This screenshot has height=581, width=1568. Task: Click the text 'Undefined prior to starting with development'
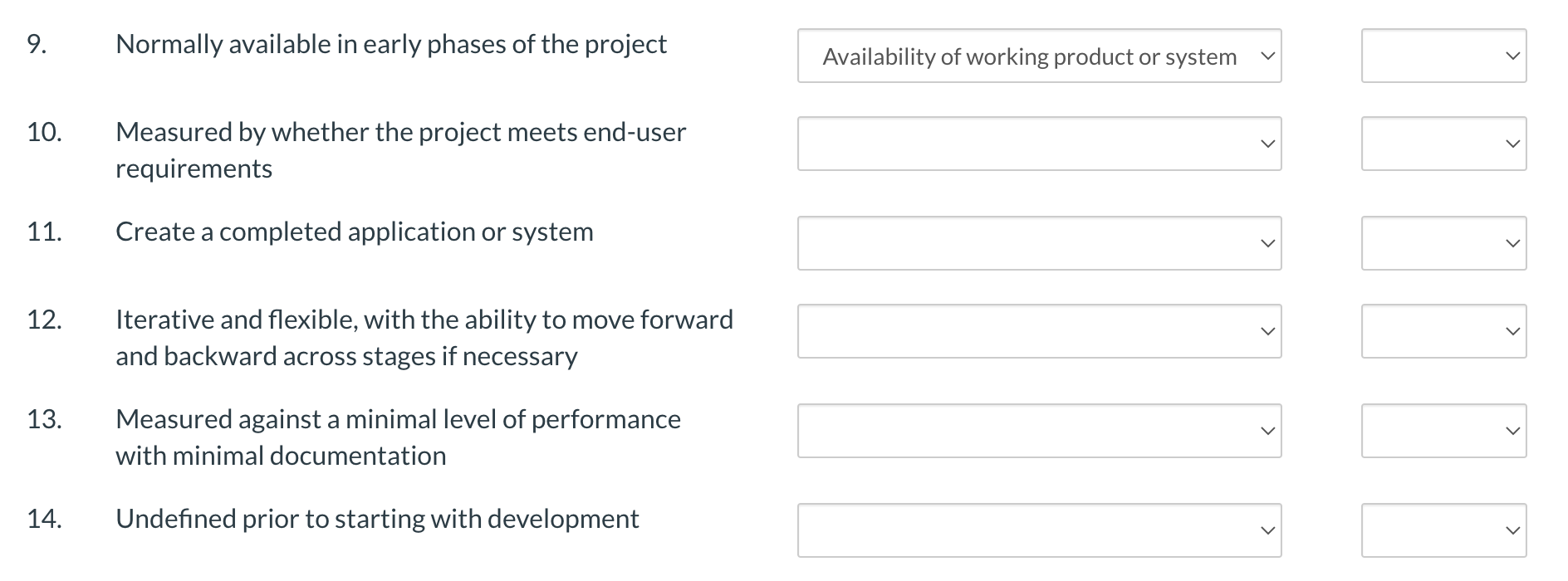coord(378,519)
